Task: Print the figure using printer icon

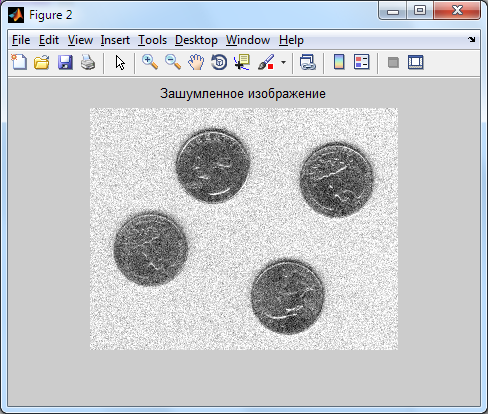Action: click(x=88, y=62)
